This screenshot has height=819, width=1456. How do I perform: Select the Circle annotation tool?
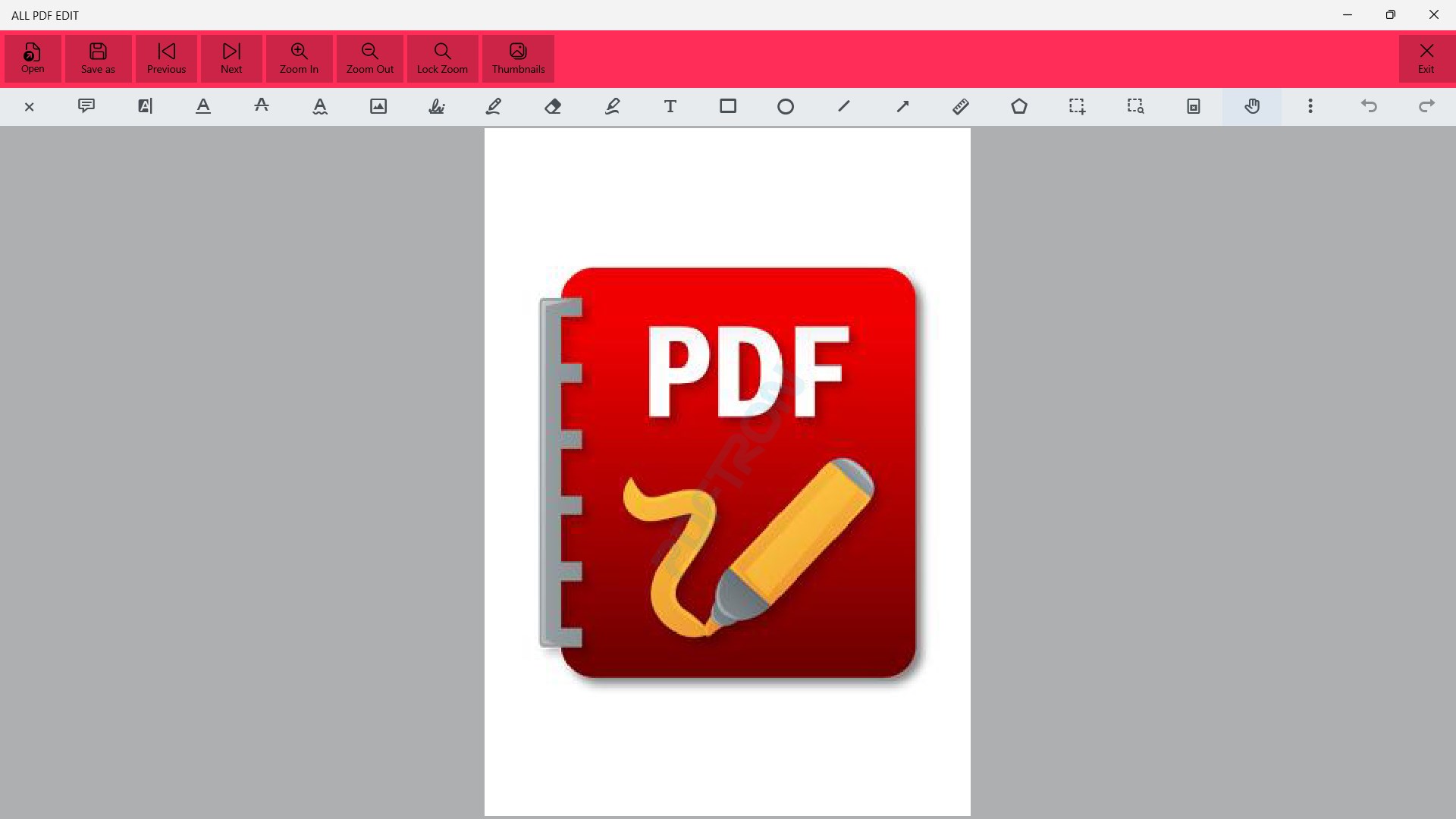click(786, 106)
